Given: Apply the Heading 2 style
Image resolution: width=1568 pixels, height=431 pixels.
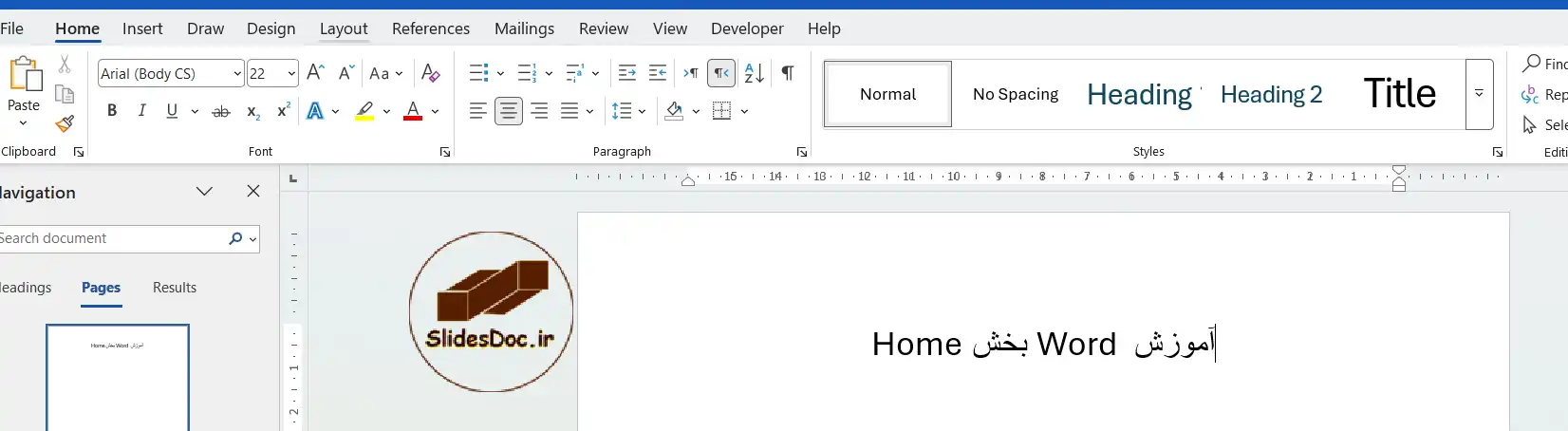Looking at the screenshot, I should 1271,94.
